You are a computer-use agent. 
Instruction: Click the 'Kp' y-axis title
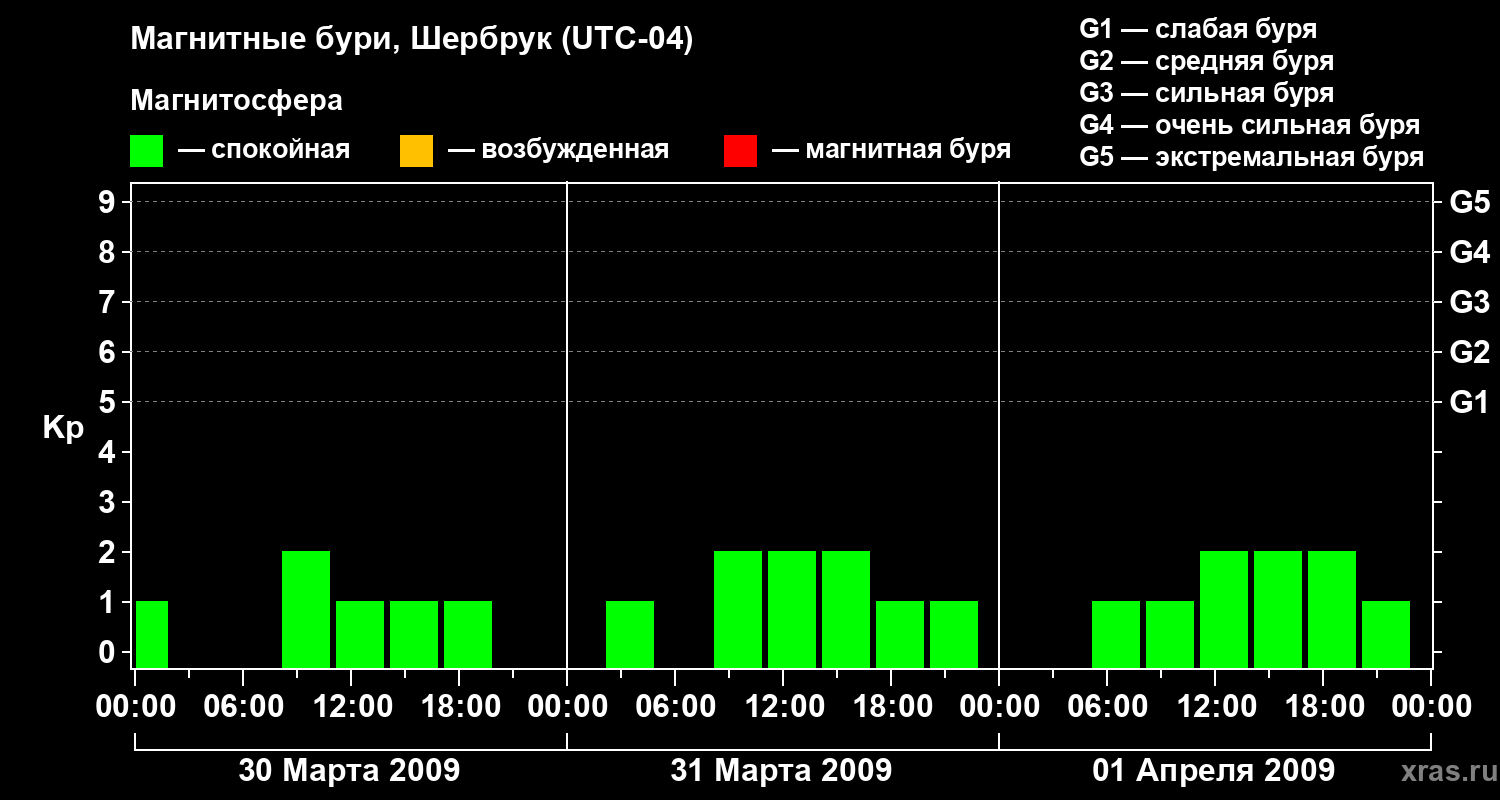[x=63, y=428]
